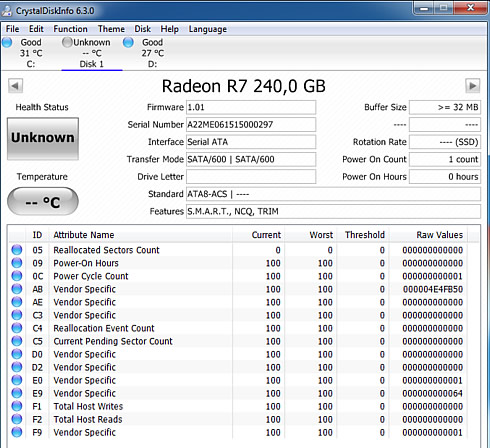The image size is (490, 448).
Task: Click status orb for Current Pending Sector Count
Action: click(17, 341)
